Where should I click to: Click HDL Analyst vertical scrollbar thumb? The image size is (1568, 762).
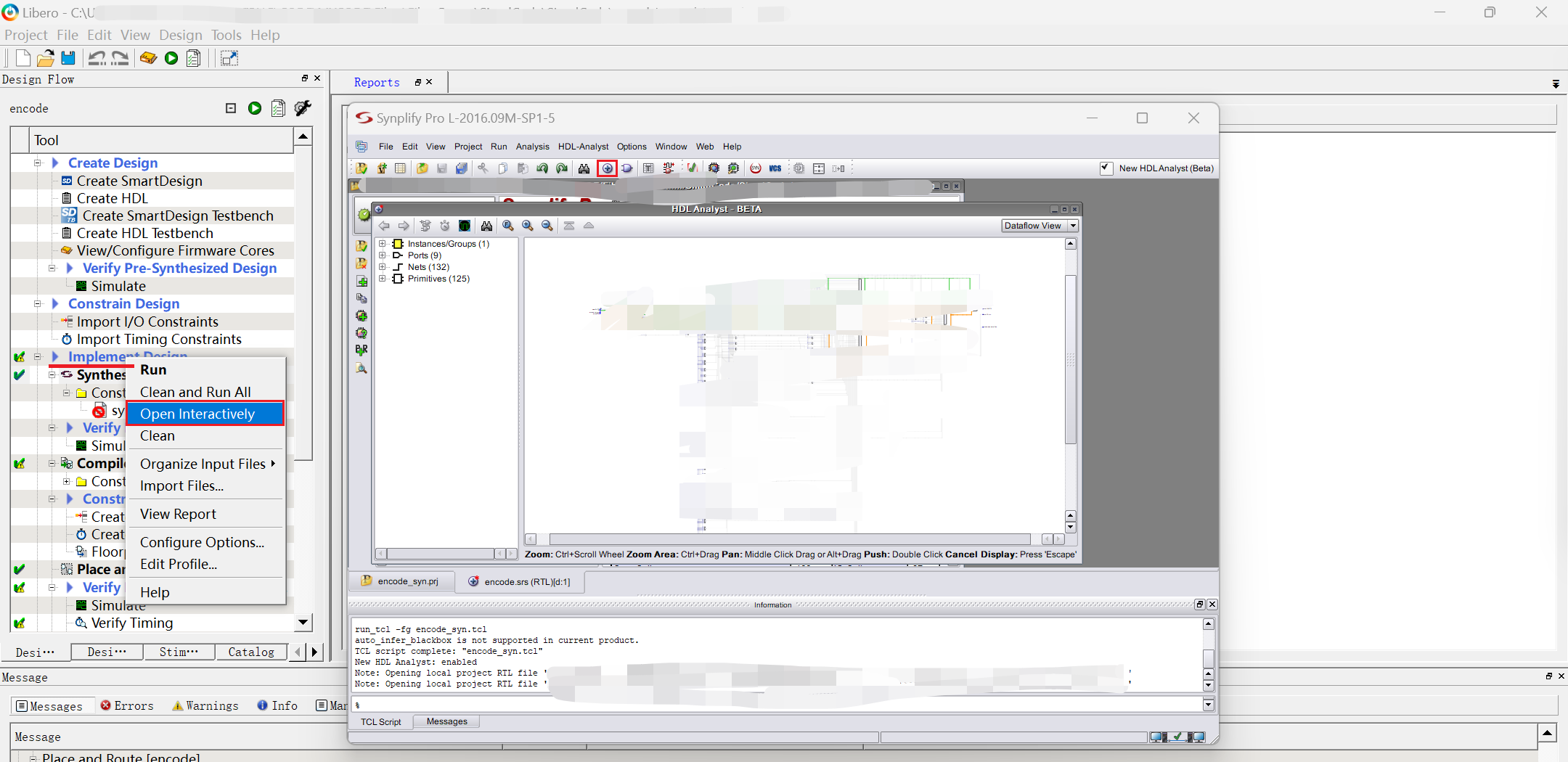click(1070, 359)
